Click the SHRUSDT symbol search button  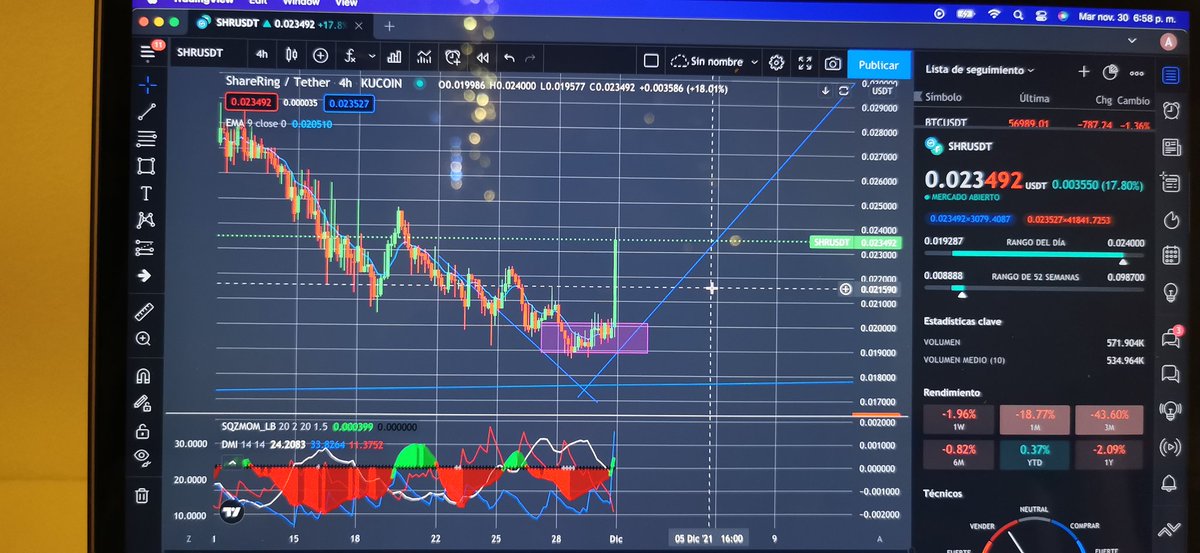200,52
